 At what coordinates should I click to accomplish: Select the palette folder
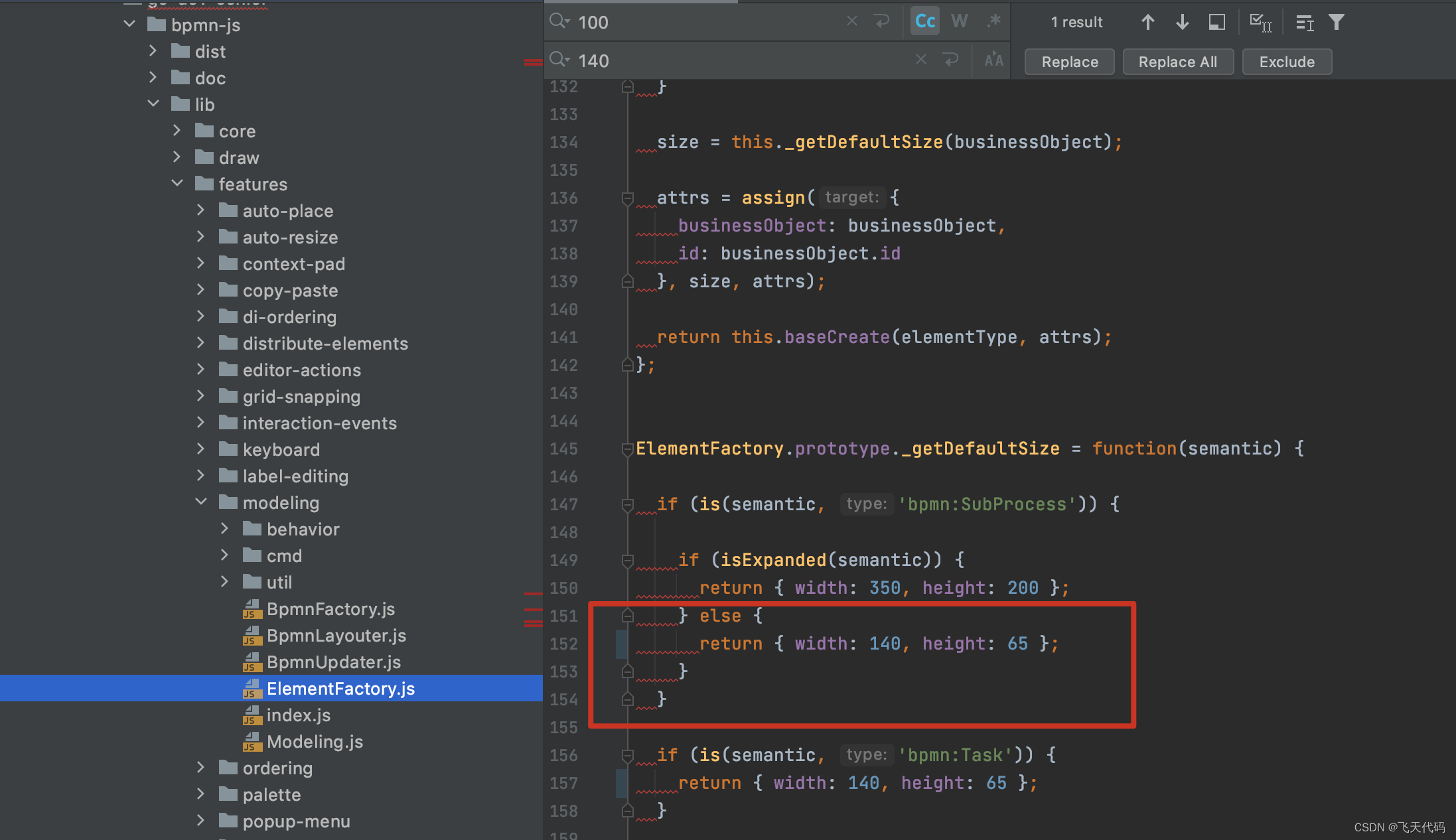coord(271,794)
